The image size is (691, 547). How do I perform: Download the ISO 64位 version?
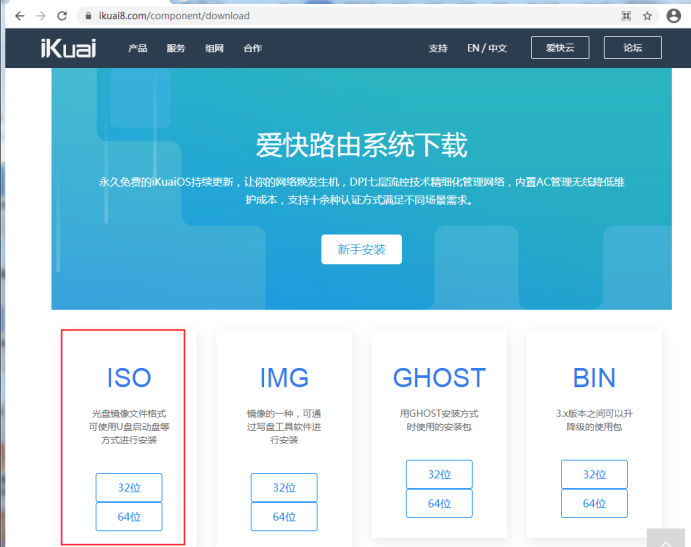tap(129, 517)
